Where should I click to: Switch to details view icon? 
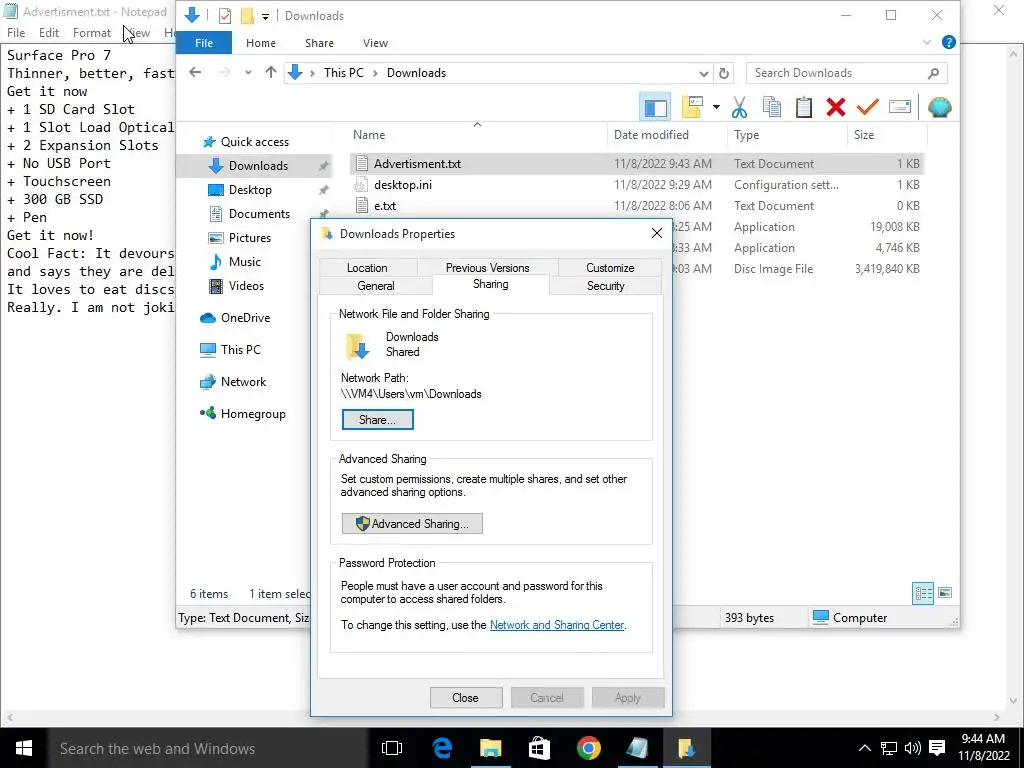(x=923, y=593)
